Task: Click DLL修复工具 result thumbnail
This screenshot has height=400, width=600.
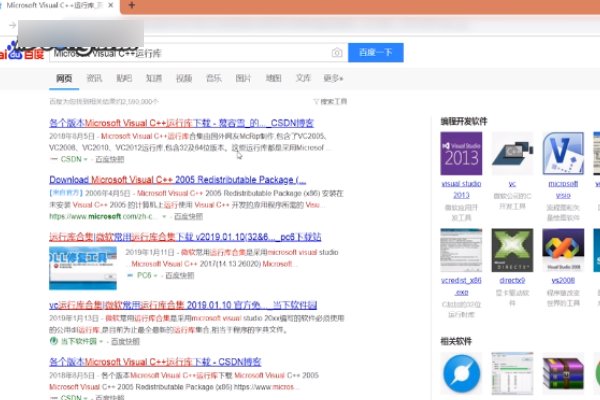Action: click(x=83, y=268)
